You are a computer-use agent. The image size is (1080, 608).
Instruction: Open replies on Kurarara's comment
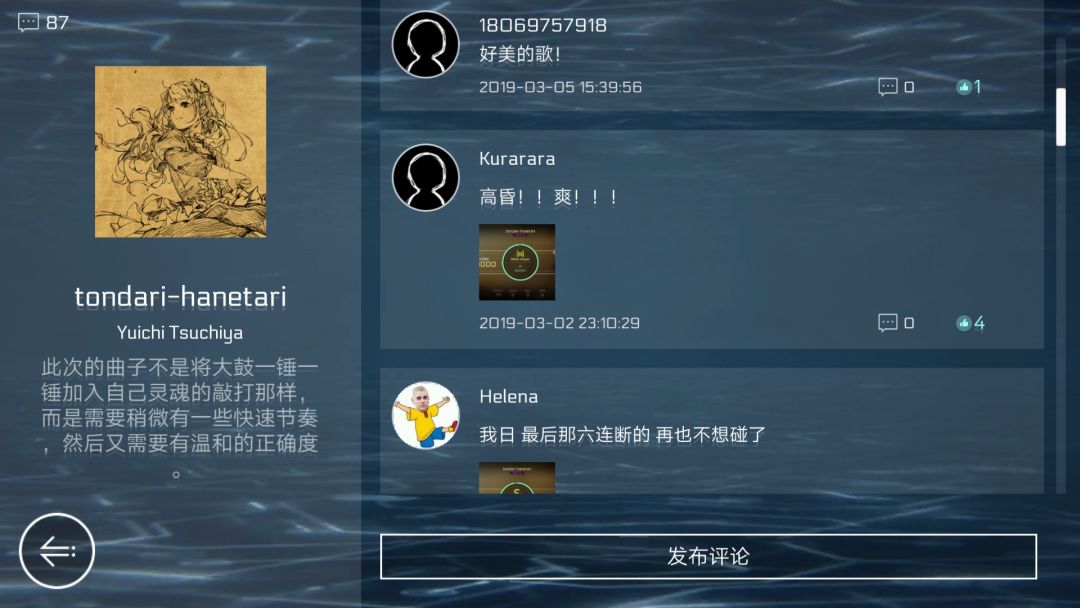tap(896, 323)
